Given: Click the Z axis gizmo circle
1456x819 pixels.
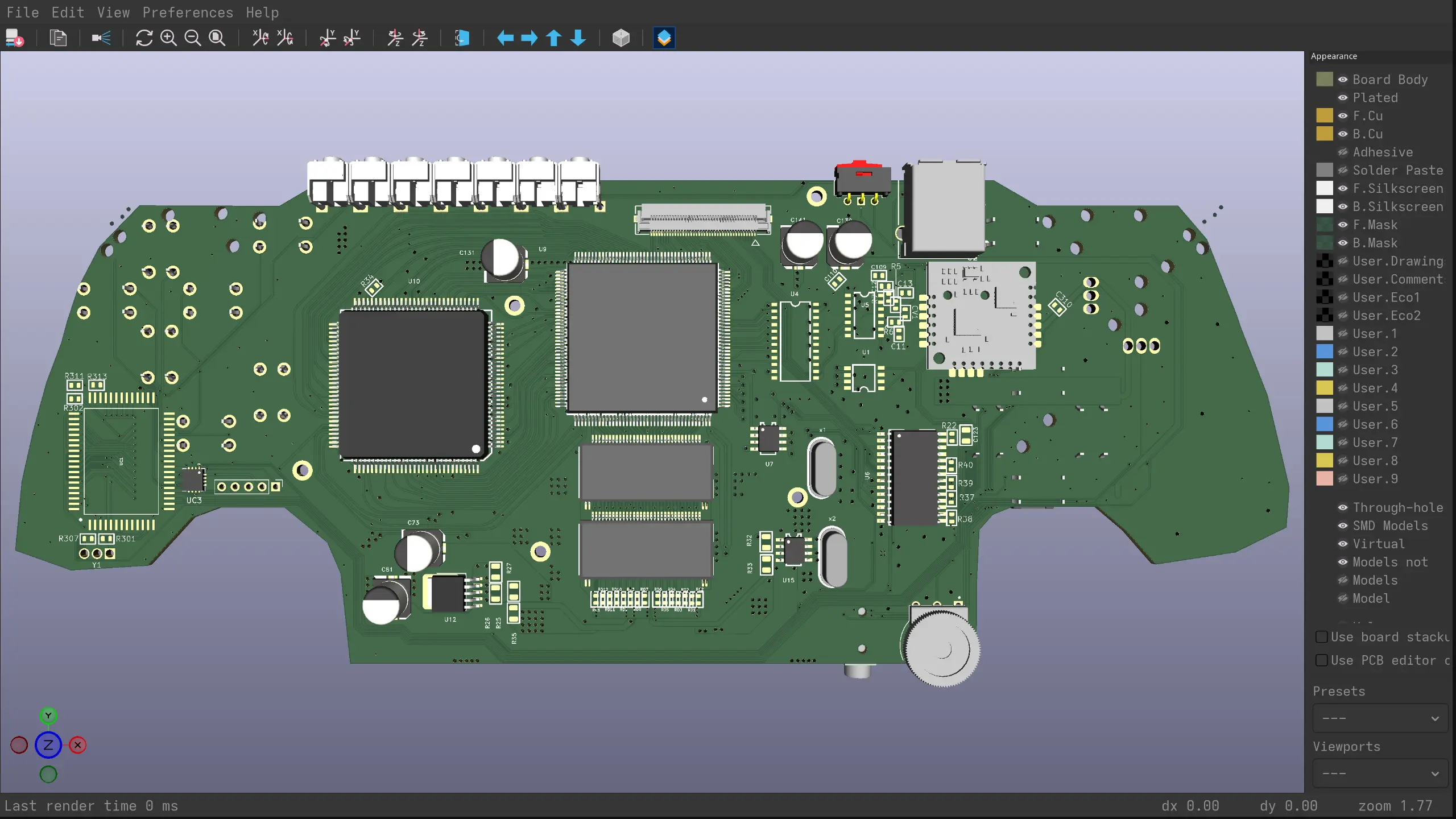Looking at the screenshot, I should [x=48, y=745].
